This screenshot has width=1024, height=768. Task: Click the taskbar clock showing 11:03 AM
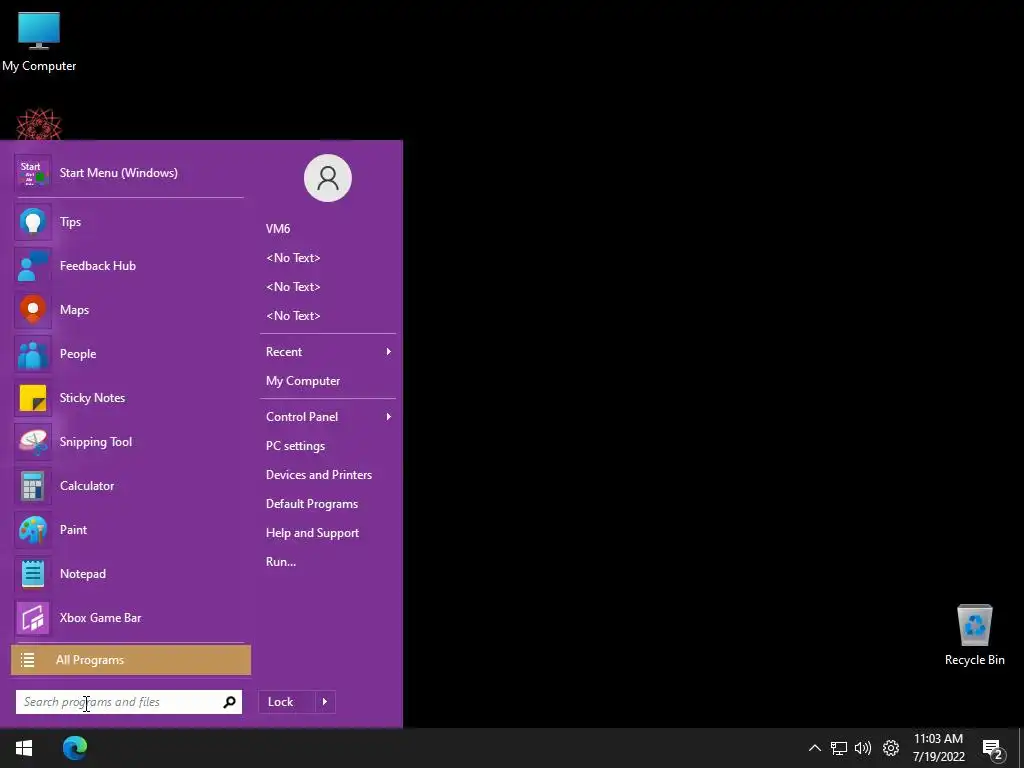tap(938, 748)
